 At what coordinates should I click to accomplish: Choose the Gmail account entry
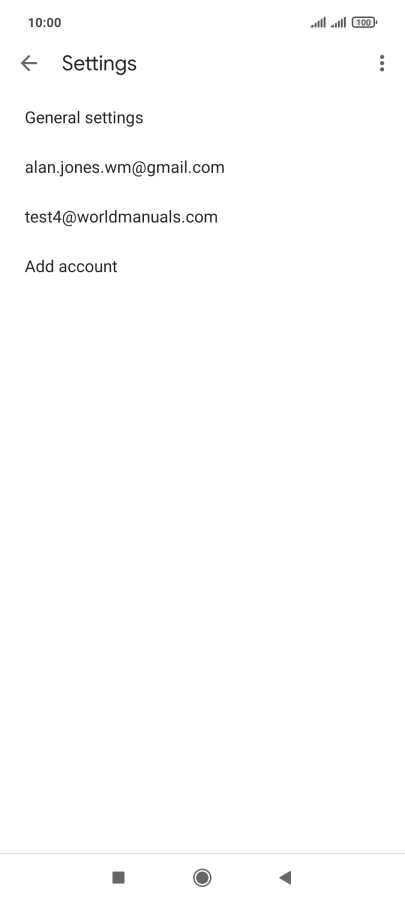(202, 167)
